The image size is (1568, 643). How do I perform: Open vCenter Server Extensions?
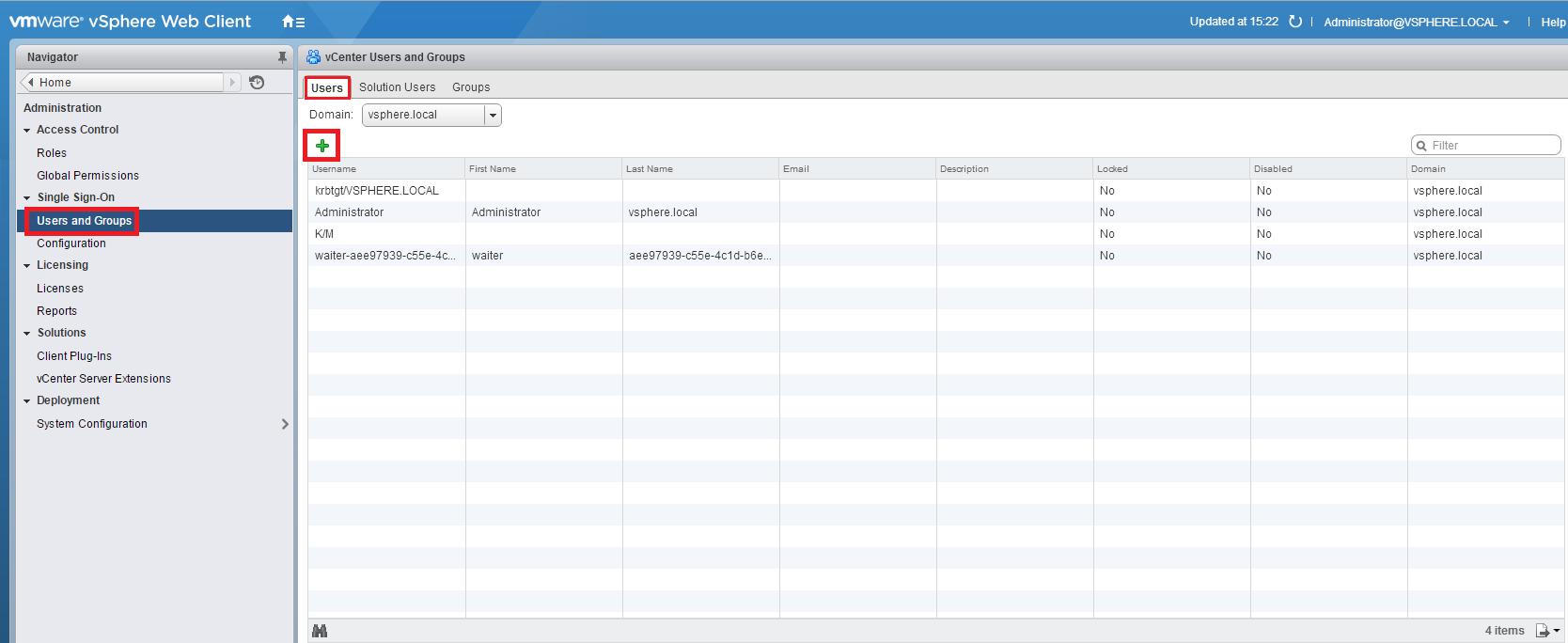pos(103,379)
